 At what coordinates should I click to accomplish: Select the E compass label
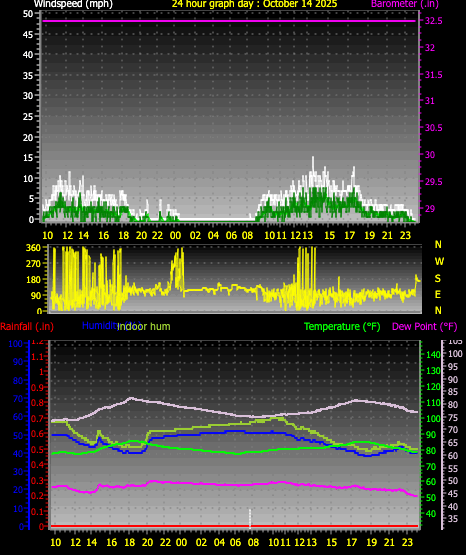pos(438,294)
